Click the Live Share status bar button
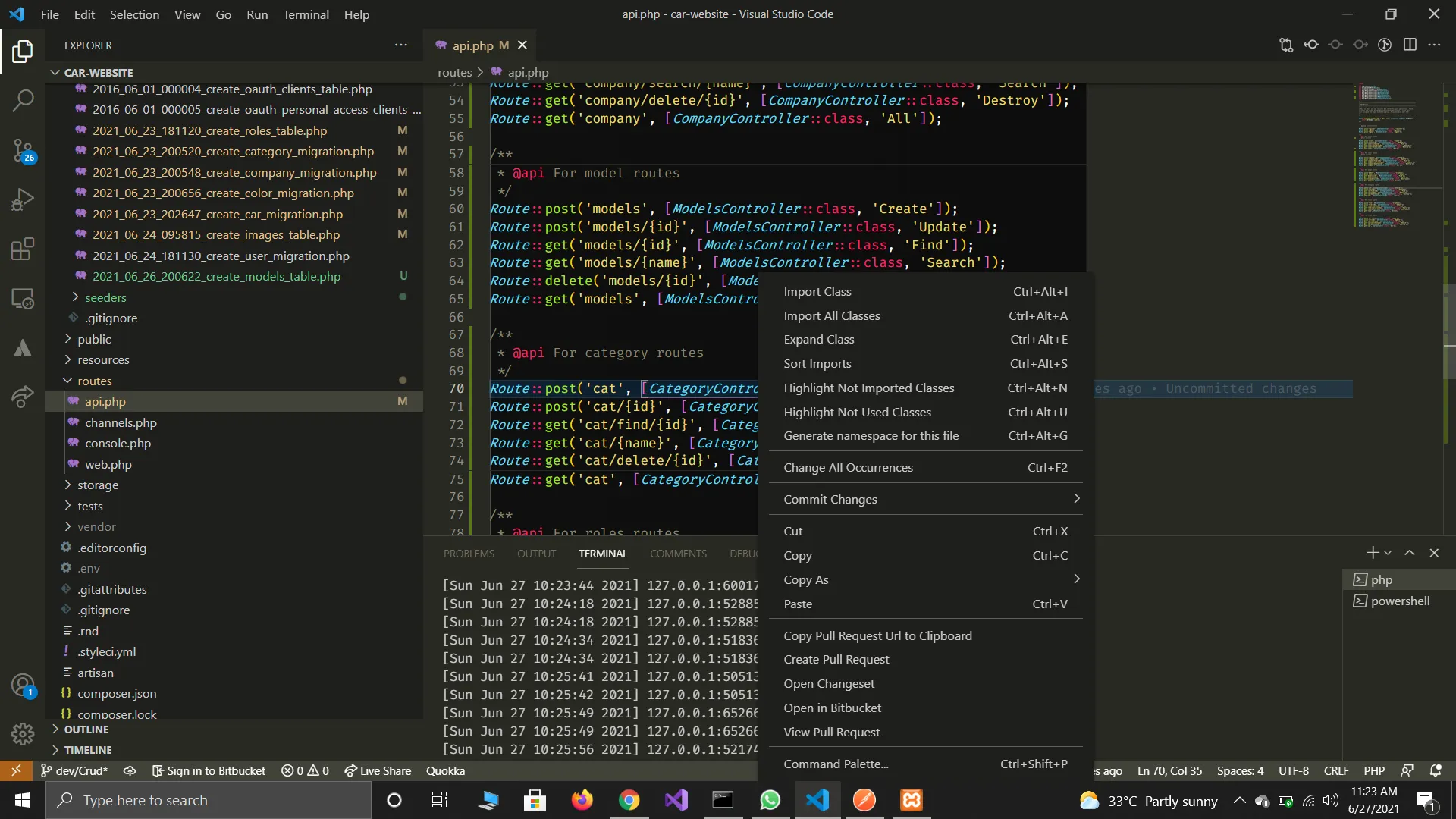Image resolution: width=1456 pixels, height=819 pixels. coord(378,770)
